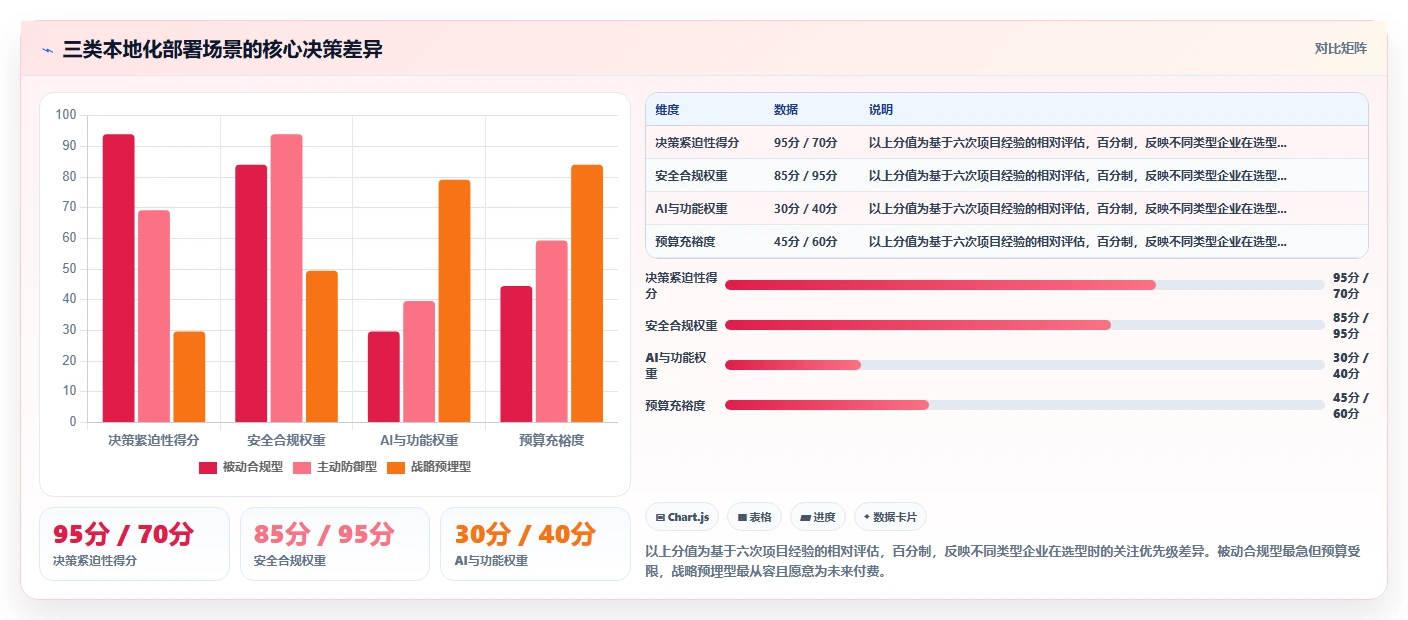Click the 数据卡片 chip

[x=890, y=517]
